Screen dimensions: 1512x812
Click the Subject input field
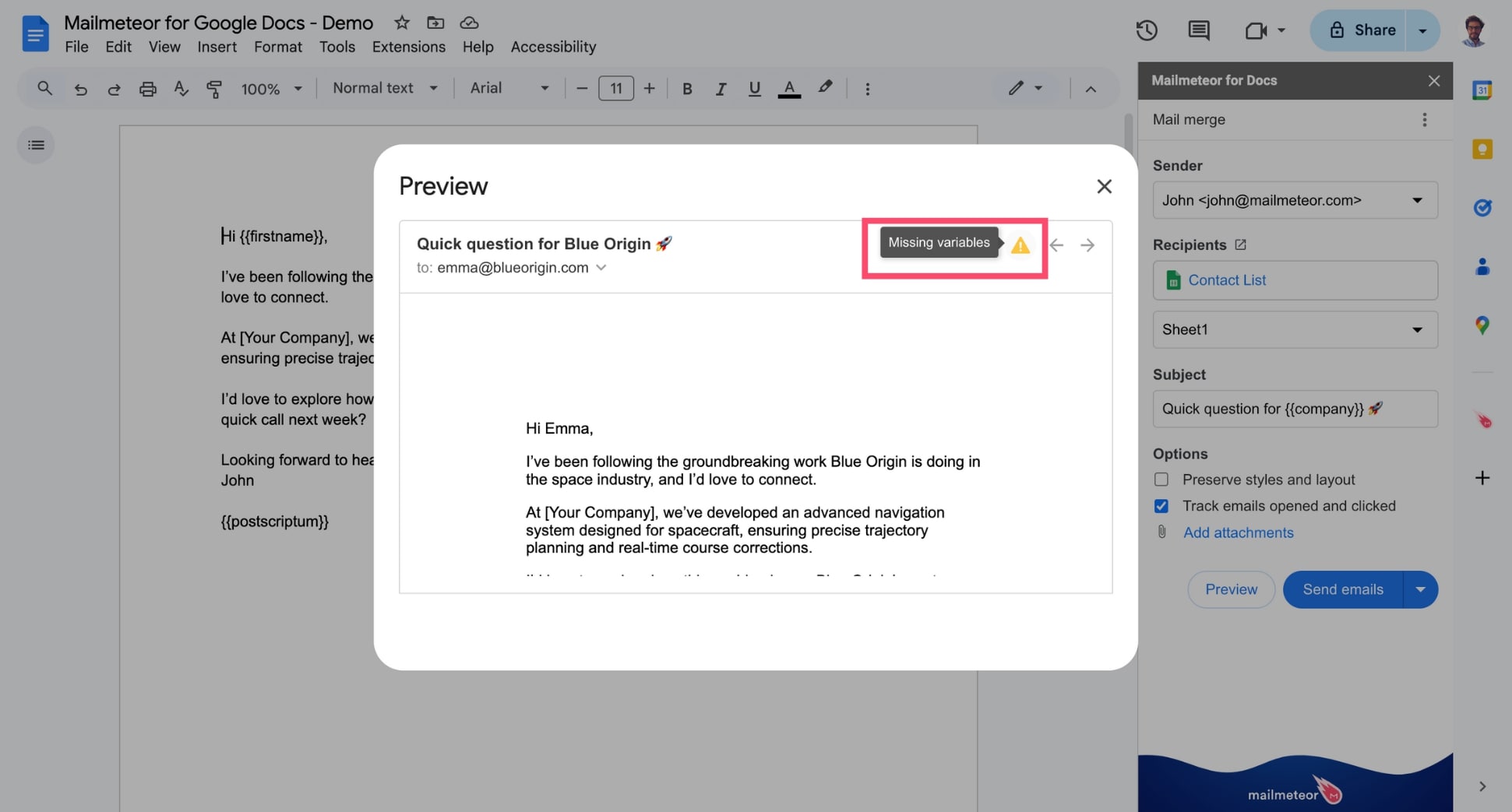tap(1295, 409)
